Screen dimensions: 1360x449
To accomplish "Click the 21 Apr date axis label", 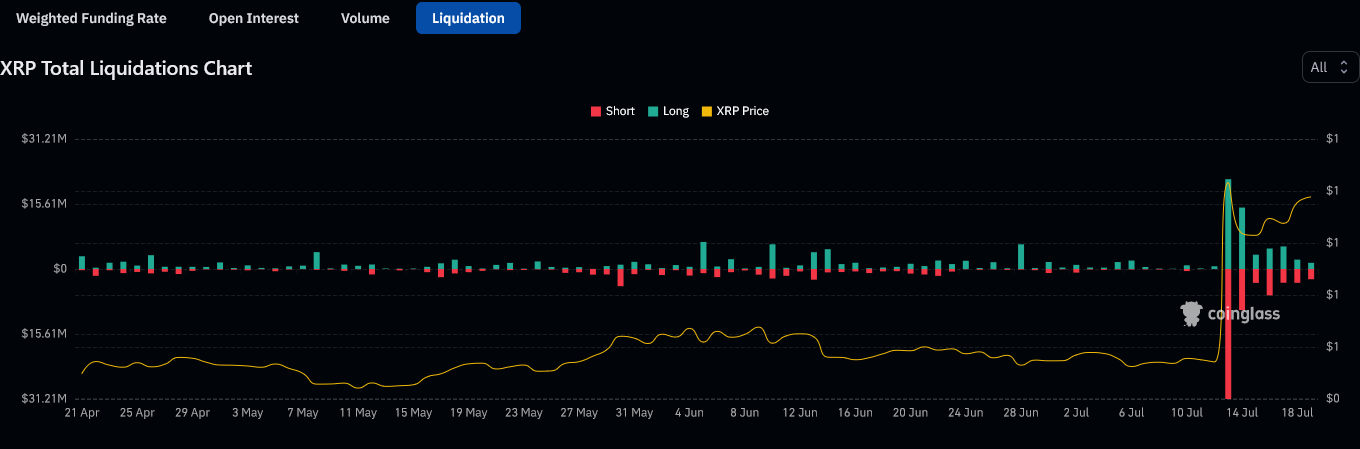I will (82, 413).
